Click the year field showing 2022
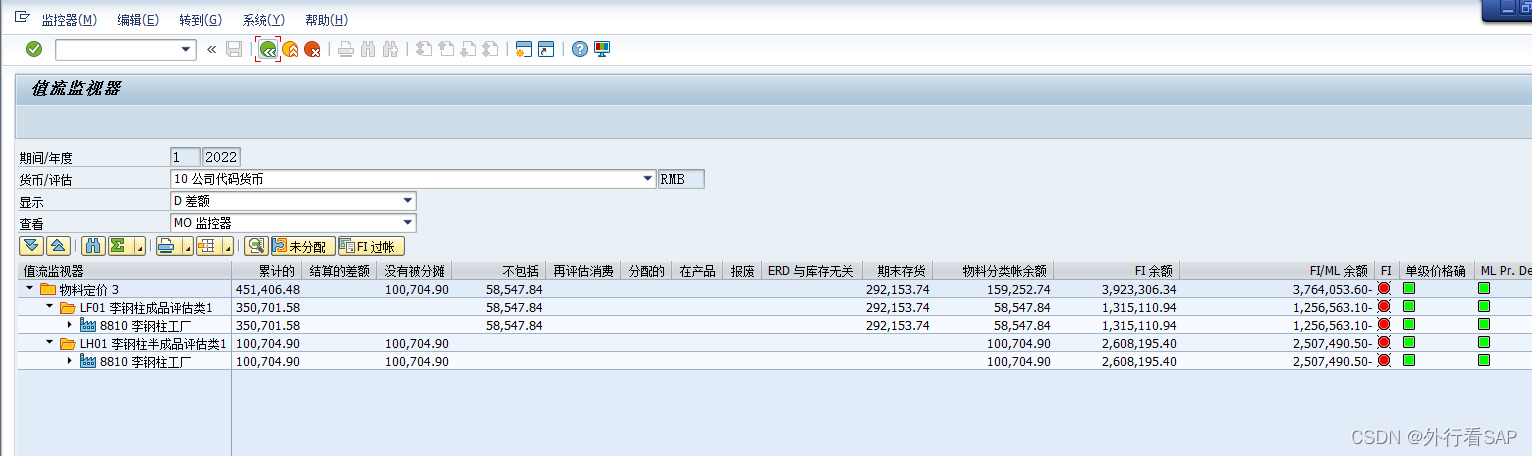The height and width of the screenshot is (456, 1532). point(221,157)
